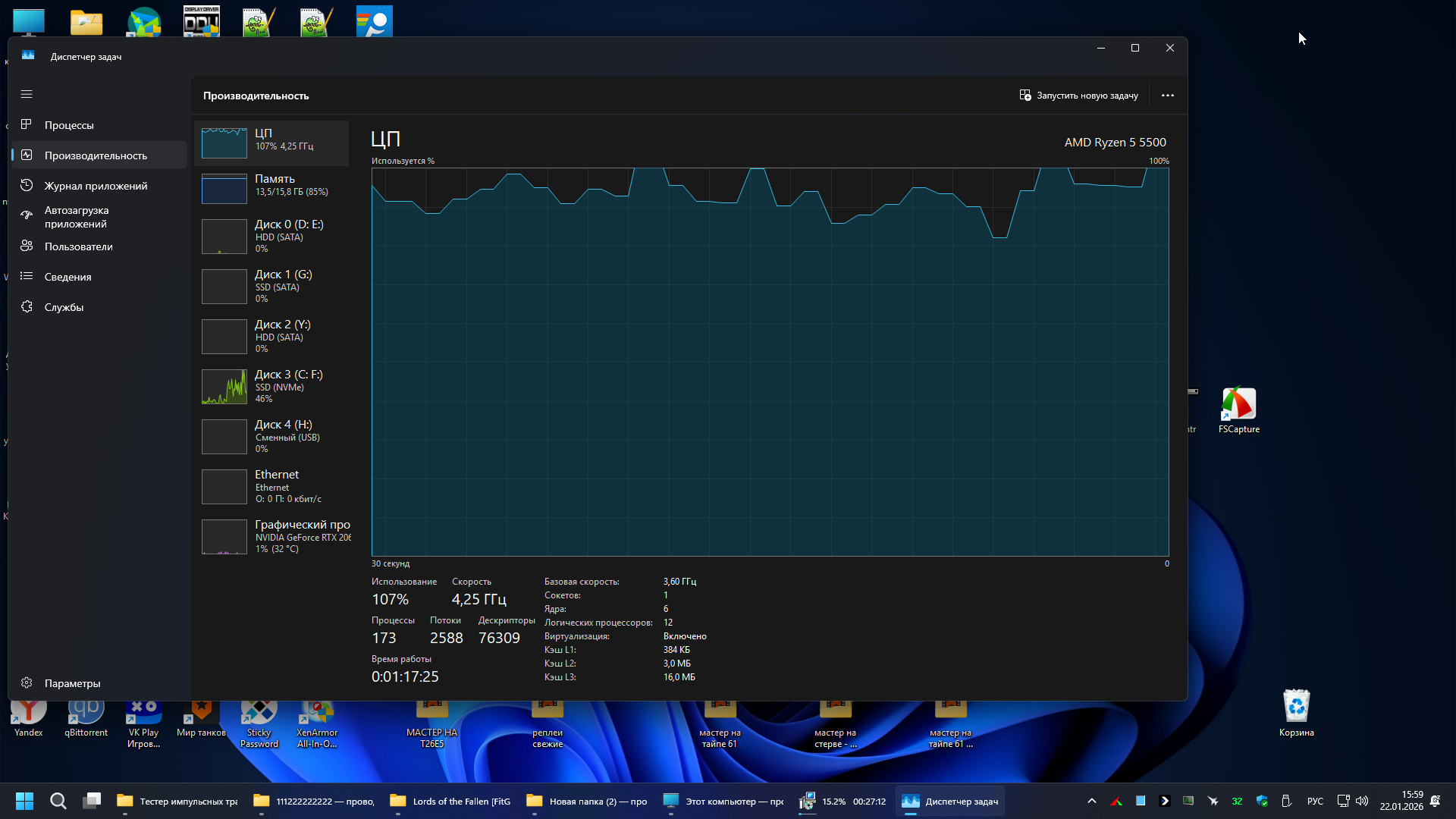
Task: Open Task Manager settings gear
Action: point(27,682)
